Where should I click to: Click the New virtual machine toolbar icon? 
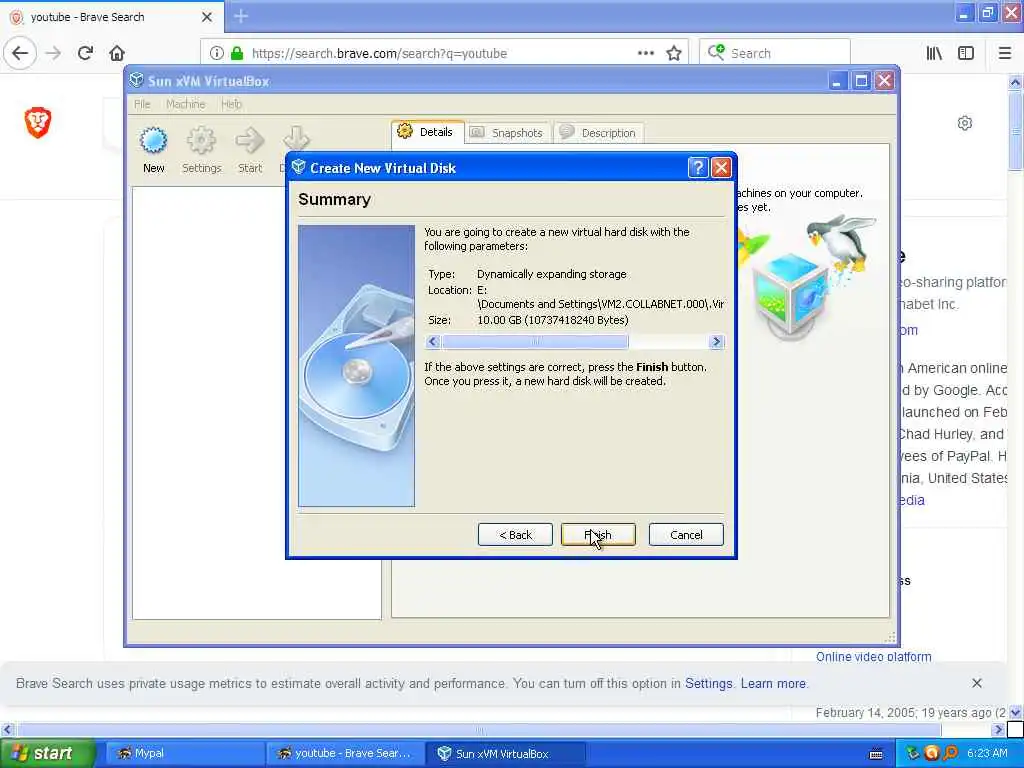[x=153, y=151]
